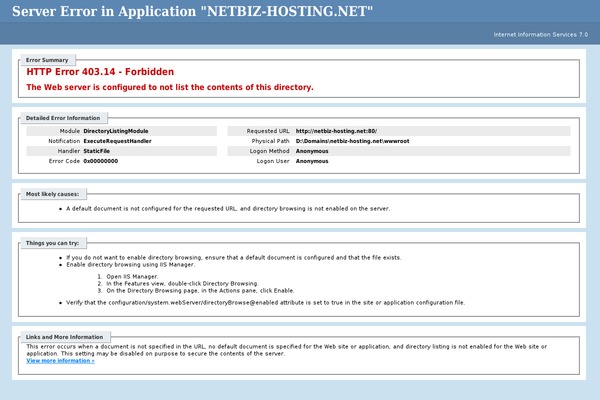Click the 'Anonymous' Logon Method value
Viewport: 600px width, 400px height.
pyautogui.click(x=312, y=151)
